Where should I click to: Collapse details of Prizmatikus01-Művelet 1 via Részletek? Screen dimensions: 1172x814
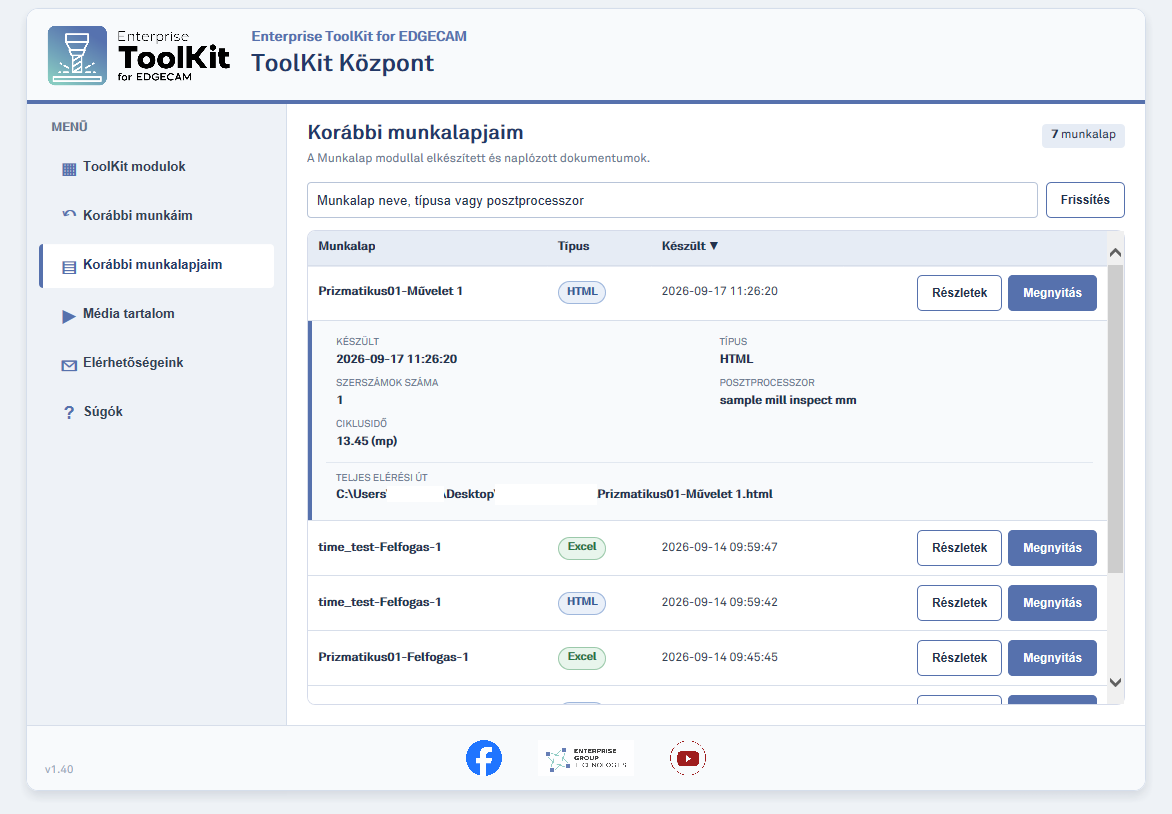(x=959, y=293)
